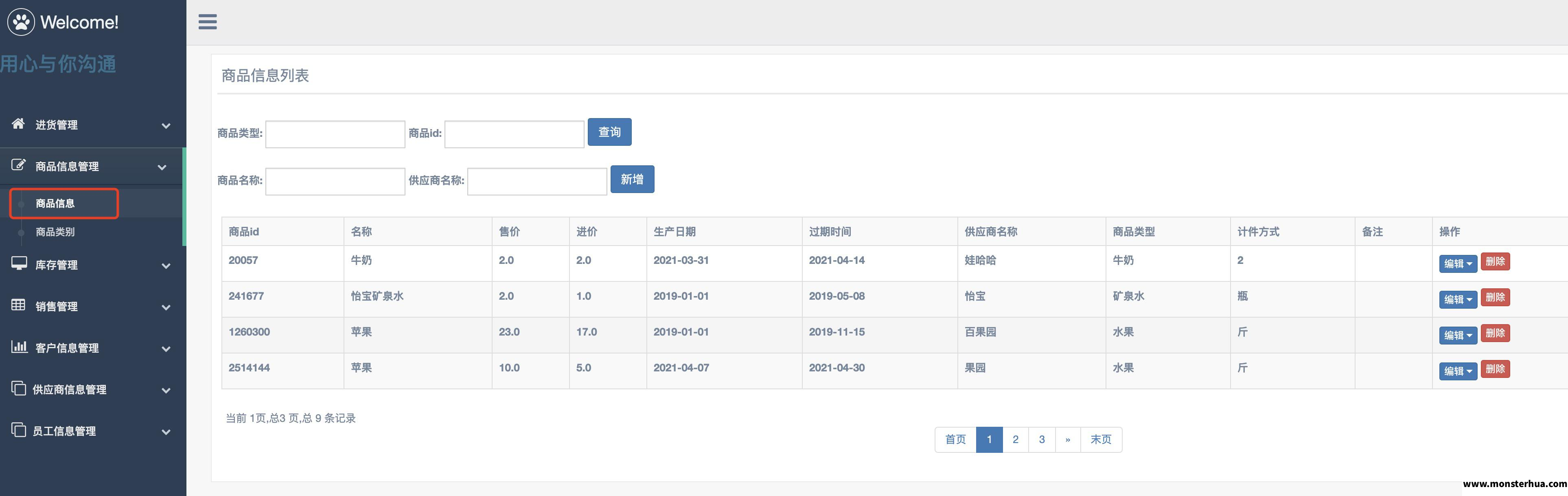Collapse the 商品信息管理 menu chevron
Screen dimensions: 1568x496
[x=162, y=167]
